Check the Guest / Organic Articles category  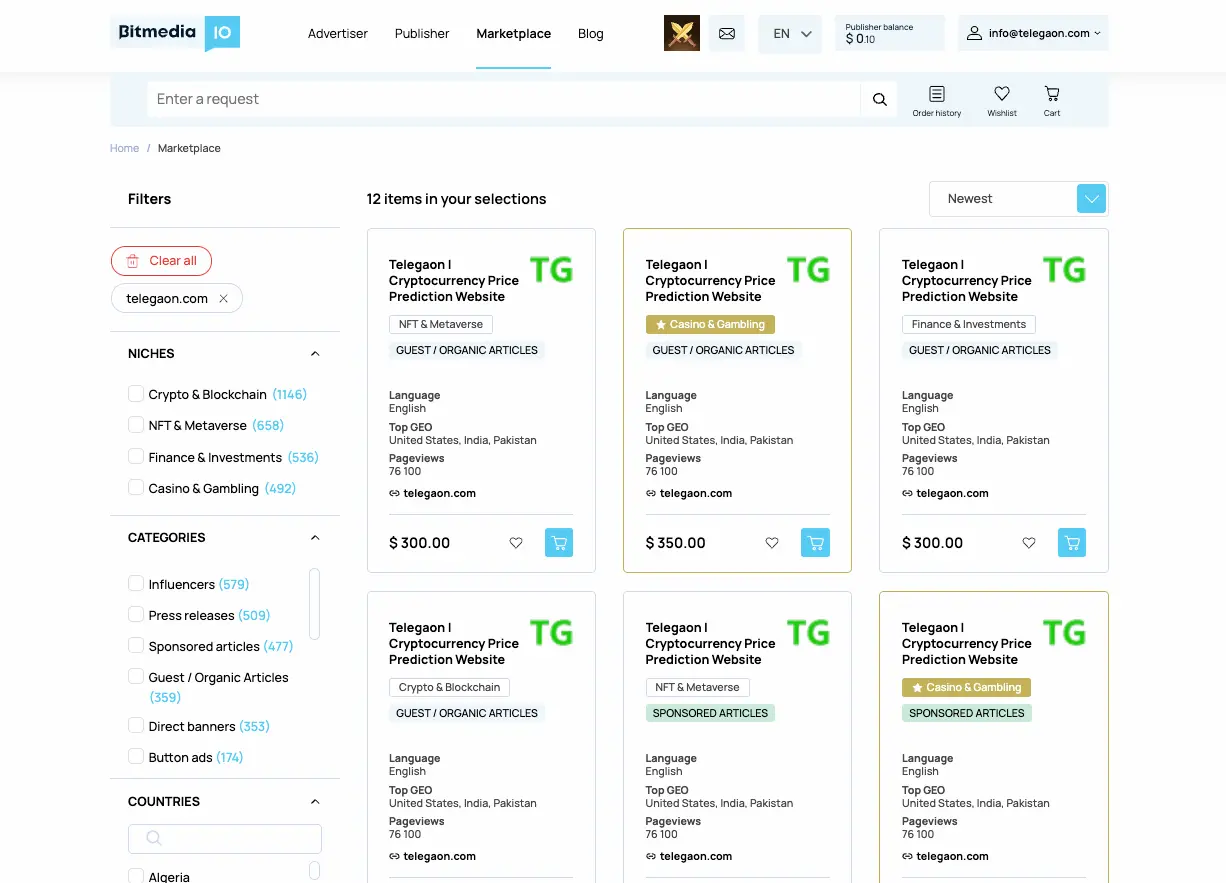(136, 676)
